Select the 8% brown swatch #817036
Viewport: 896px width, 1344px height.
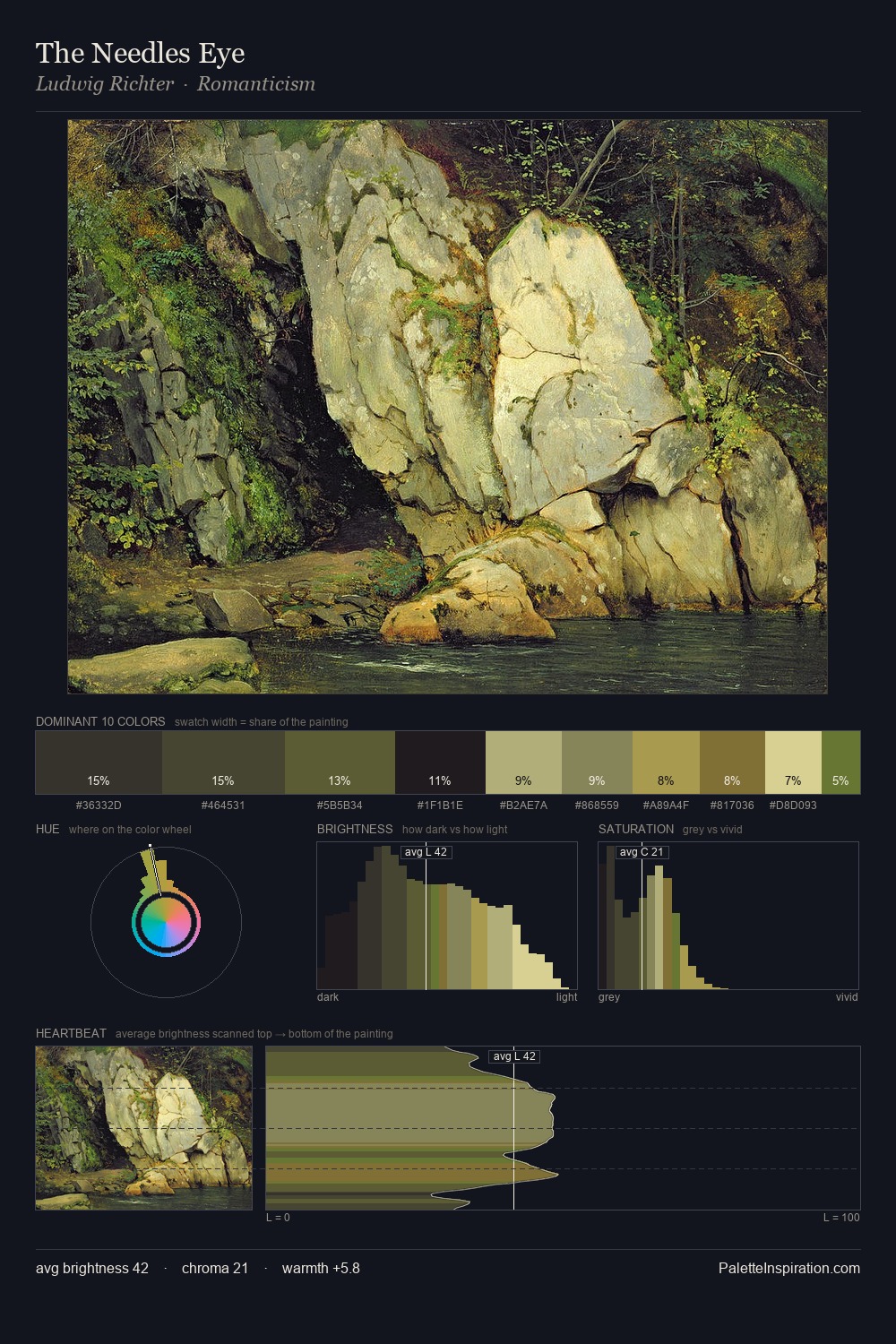click(x=732, y=762)
